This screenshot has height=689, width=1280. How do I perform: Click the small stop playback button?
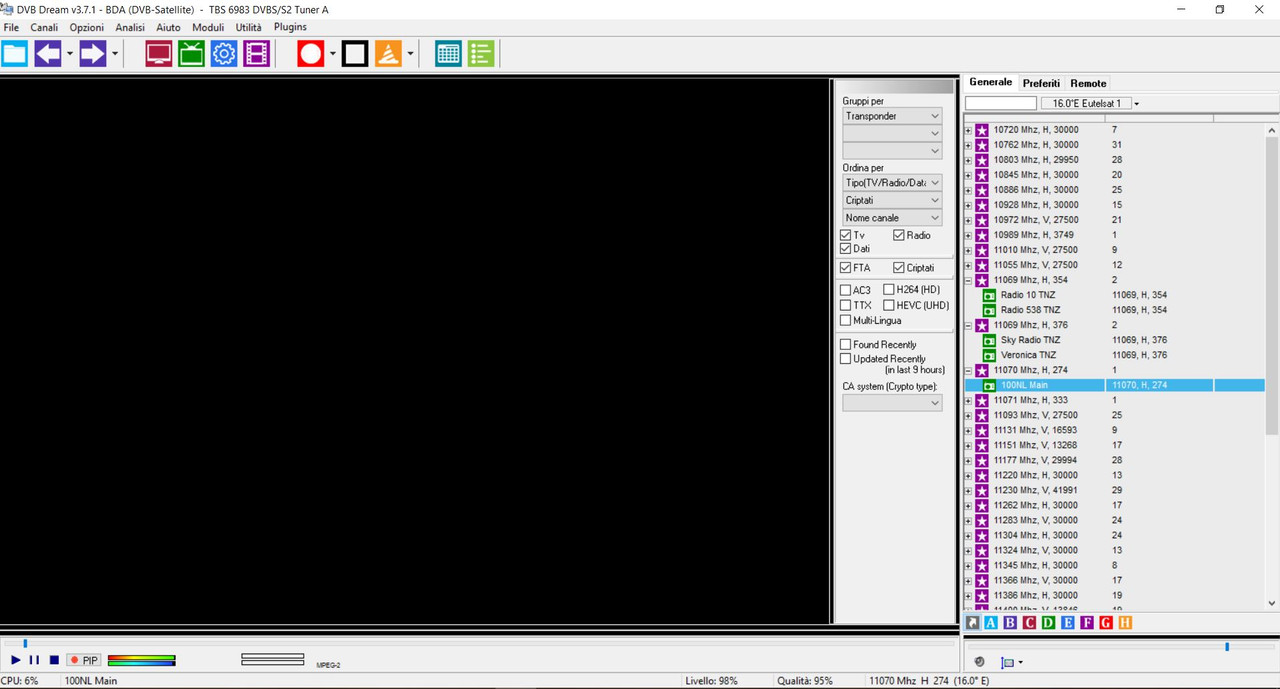click(x=54, y=660)
